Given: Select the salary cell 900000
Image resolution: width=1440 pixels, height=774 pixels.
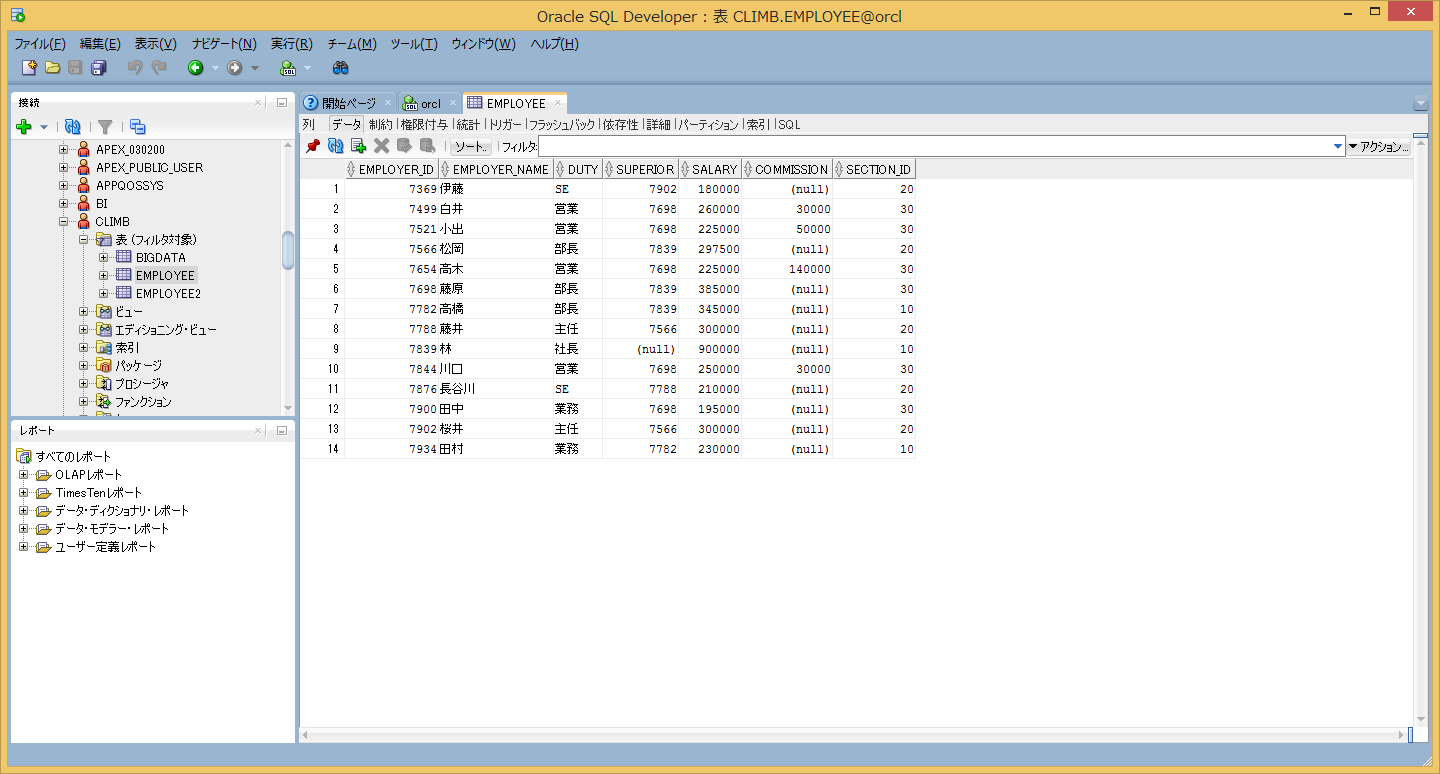Looking at the screenshot, I should click(x=711, y=349).
